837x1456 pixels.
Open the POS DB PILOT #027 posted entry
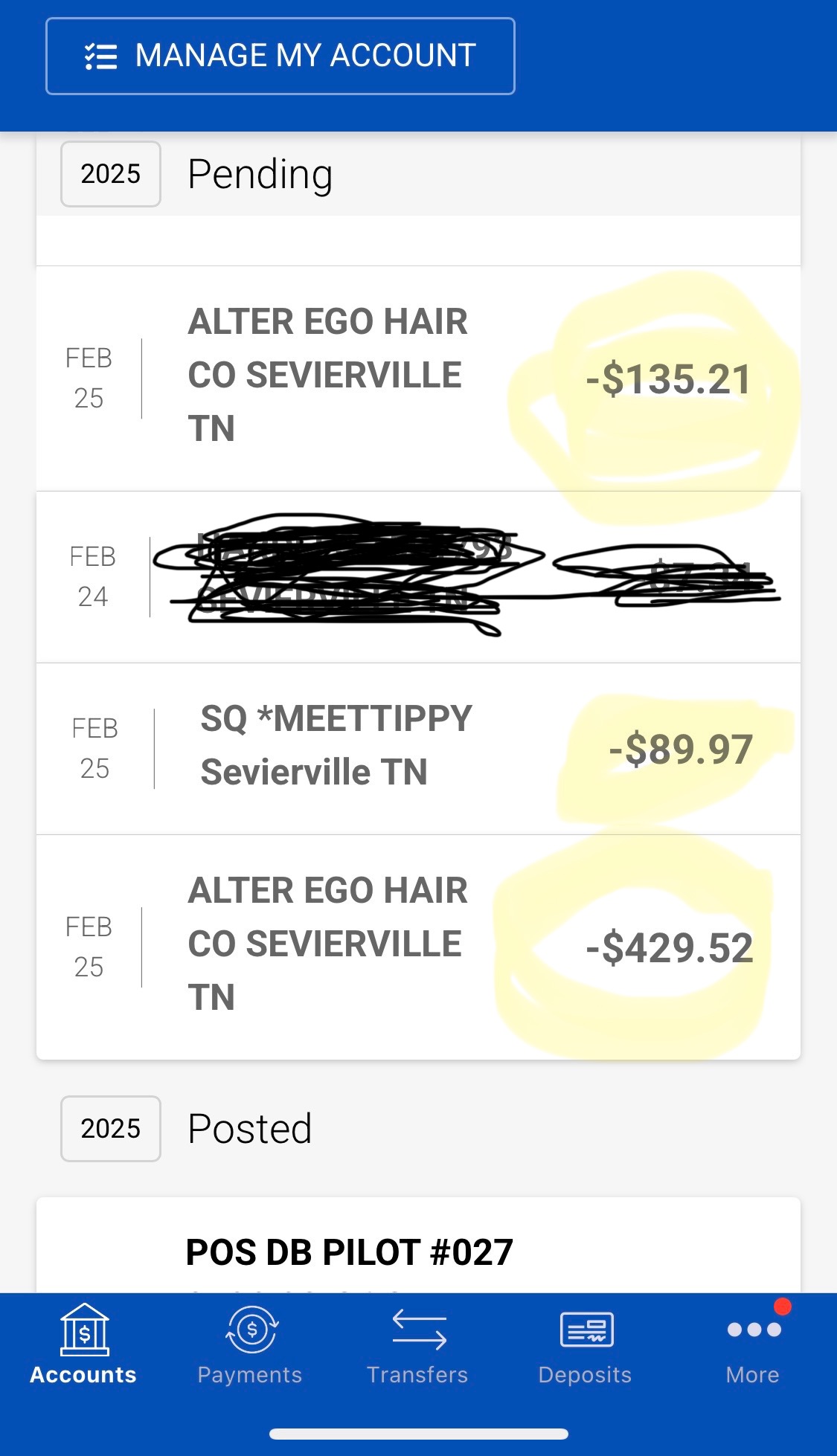349,1252
